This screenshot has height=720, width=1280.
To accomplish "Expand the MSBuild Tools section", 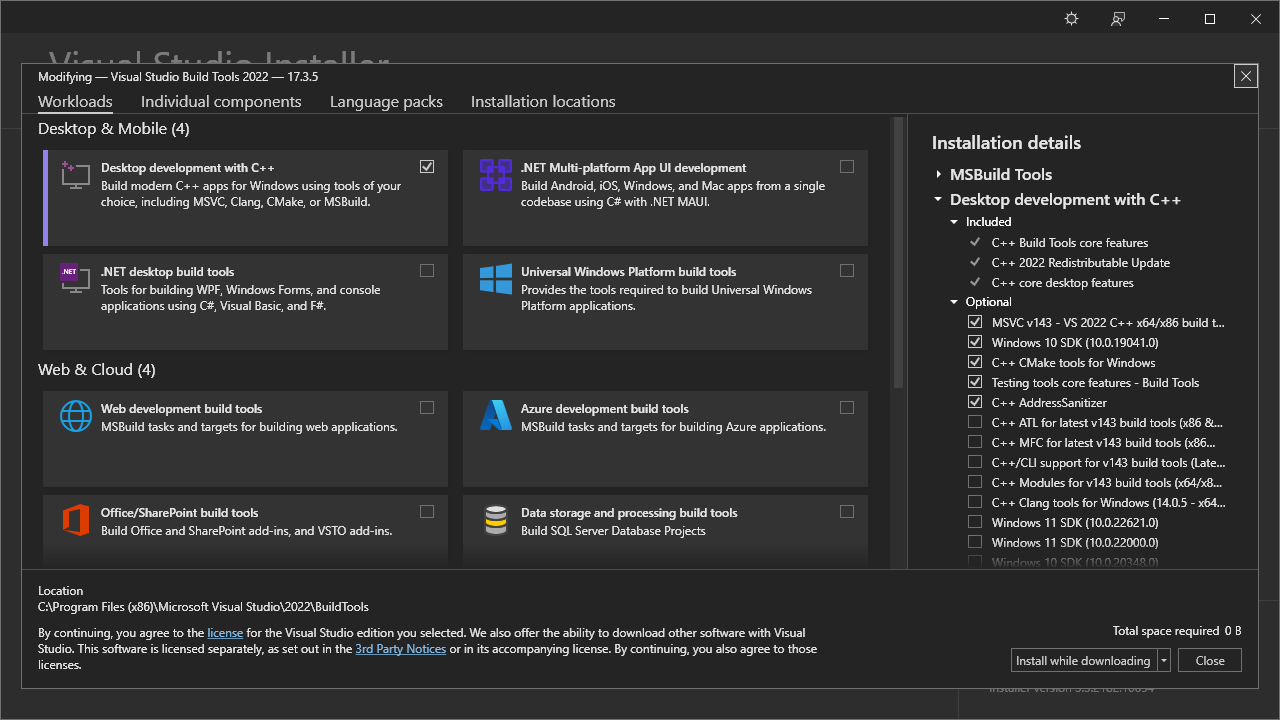I will click(939, 175).
